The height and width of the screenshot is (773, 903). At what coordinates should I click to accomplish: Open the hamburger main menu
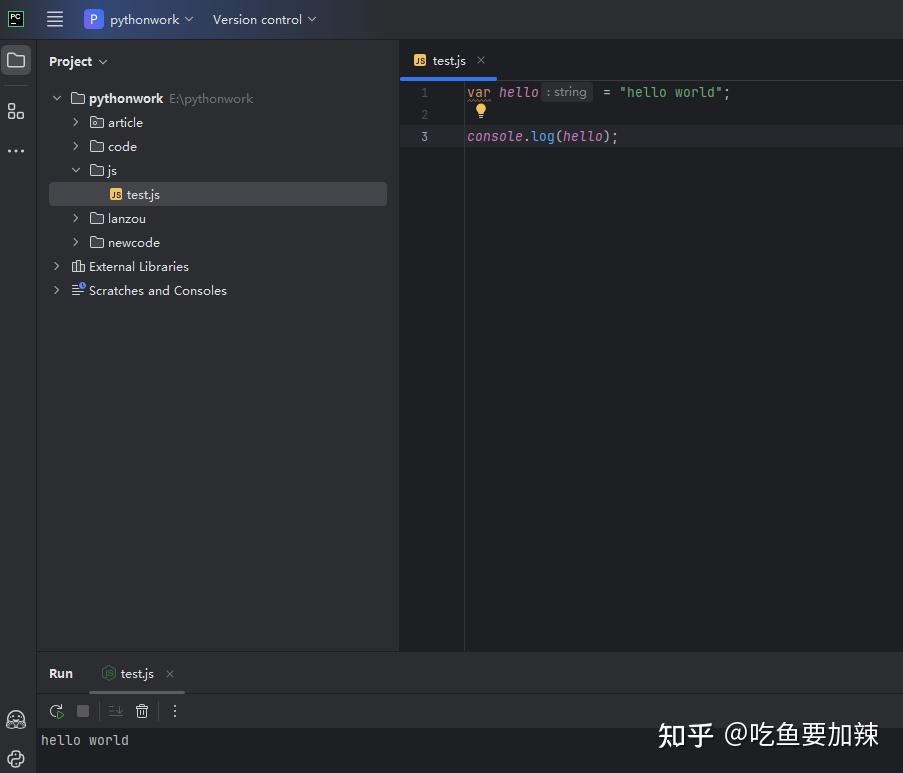click(x=54, y=18)
